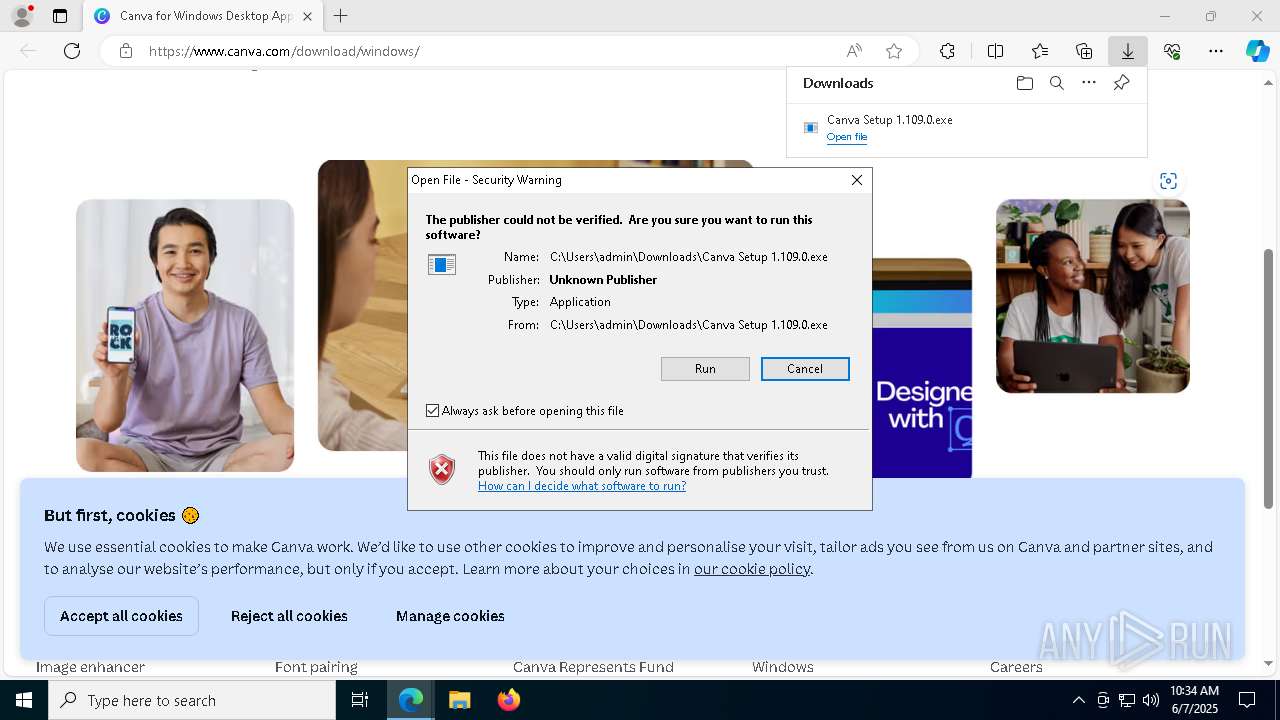The image size is (1280, 720).
Task: Open the downloads folder icon
Action: pos(1024,83)
